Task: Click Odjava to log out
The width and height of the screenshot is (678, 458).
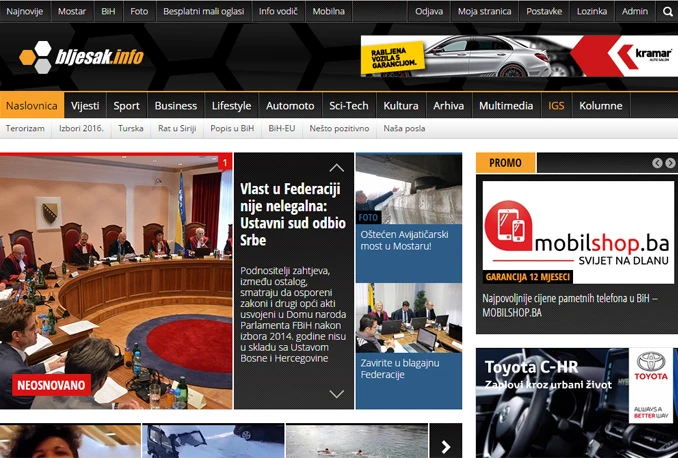Action: pos(429,12)
